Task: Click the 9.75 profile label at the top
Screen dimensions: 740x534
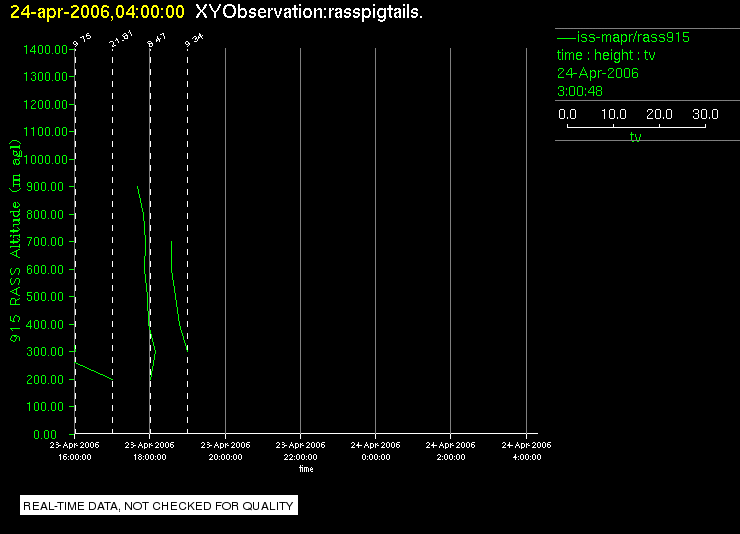Action: 82,41
